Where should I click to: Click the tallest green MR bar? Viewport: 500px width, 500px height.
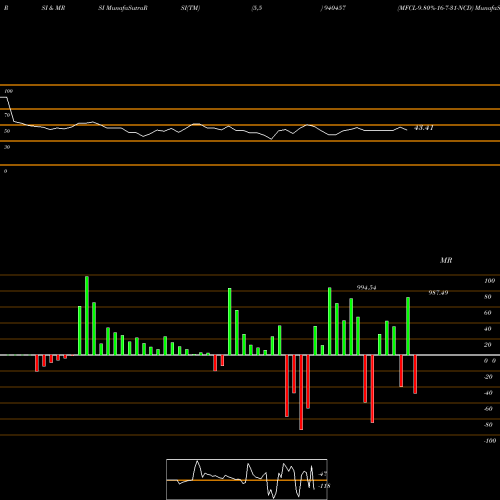(87, 315)
